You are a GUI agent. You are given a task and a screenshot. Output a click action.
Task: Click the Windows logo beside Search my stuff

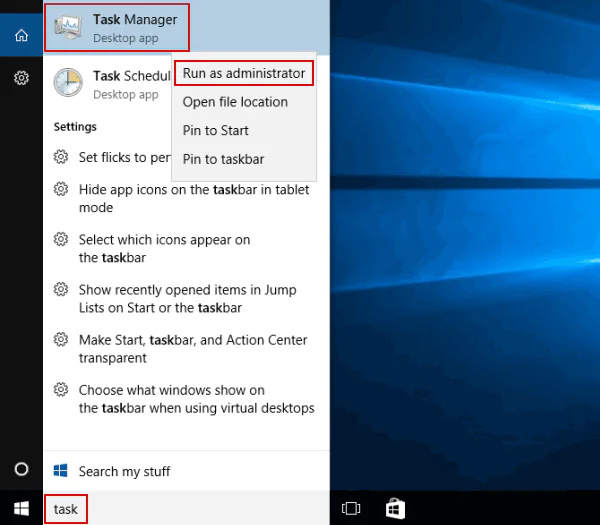point(60,471)
